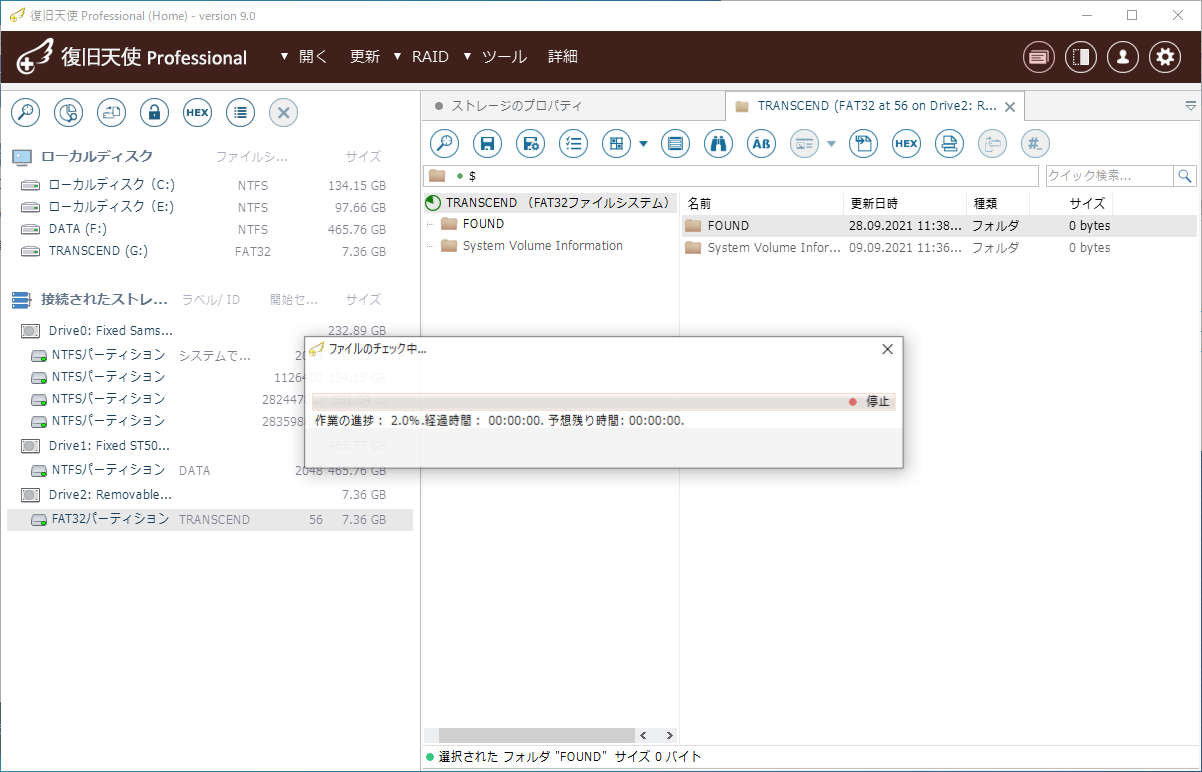The height and width of the screenshot is (772, 1202).
Task: Open the RAID dropdown menu
Action: tap(421, 57)
